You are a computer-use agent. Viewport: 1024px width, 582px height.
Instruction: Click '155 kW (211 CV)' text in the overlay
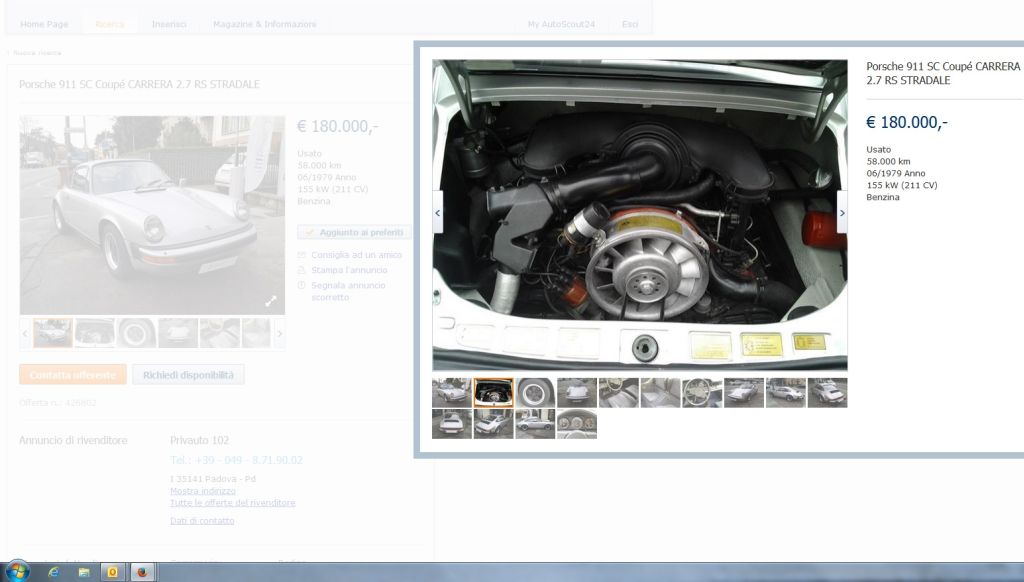coord(901,185)
